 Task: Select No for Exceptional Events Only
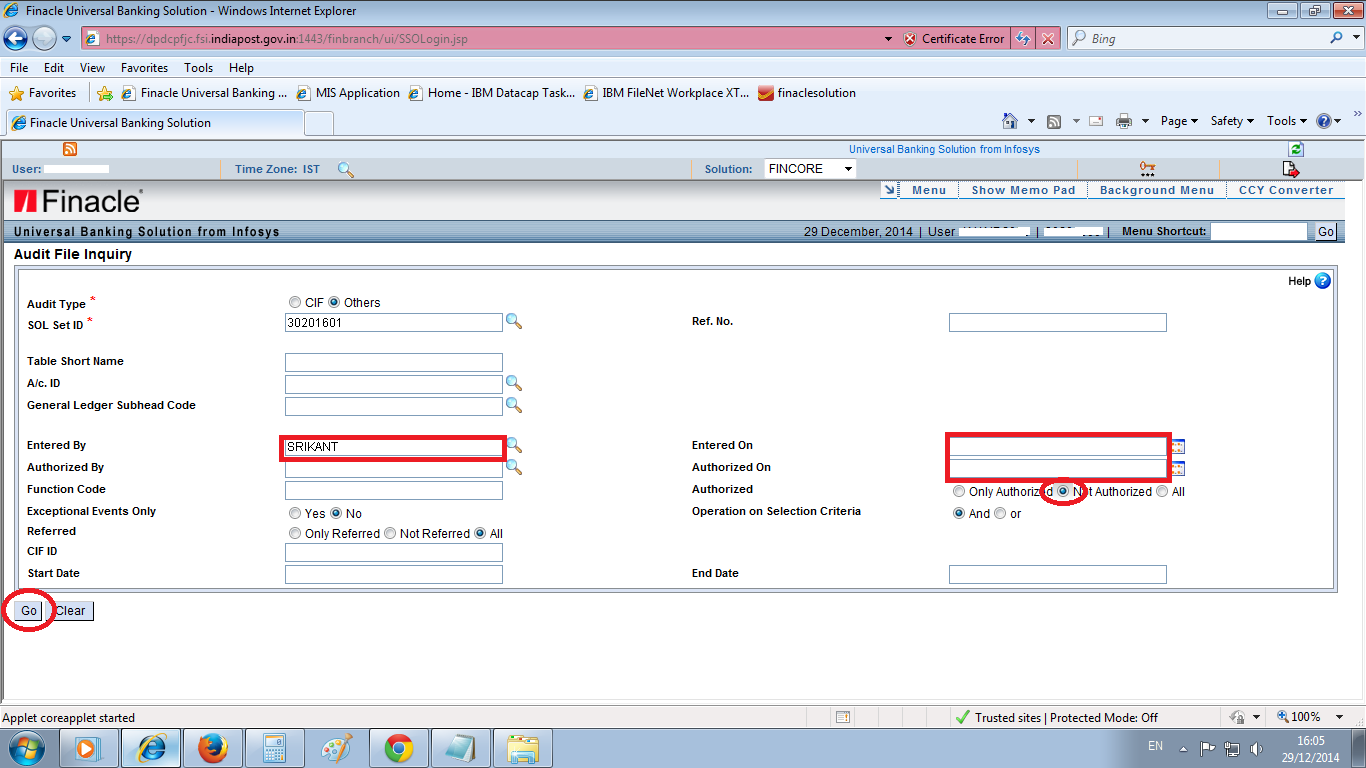(x=336, y=513)
